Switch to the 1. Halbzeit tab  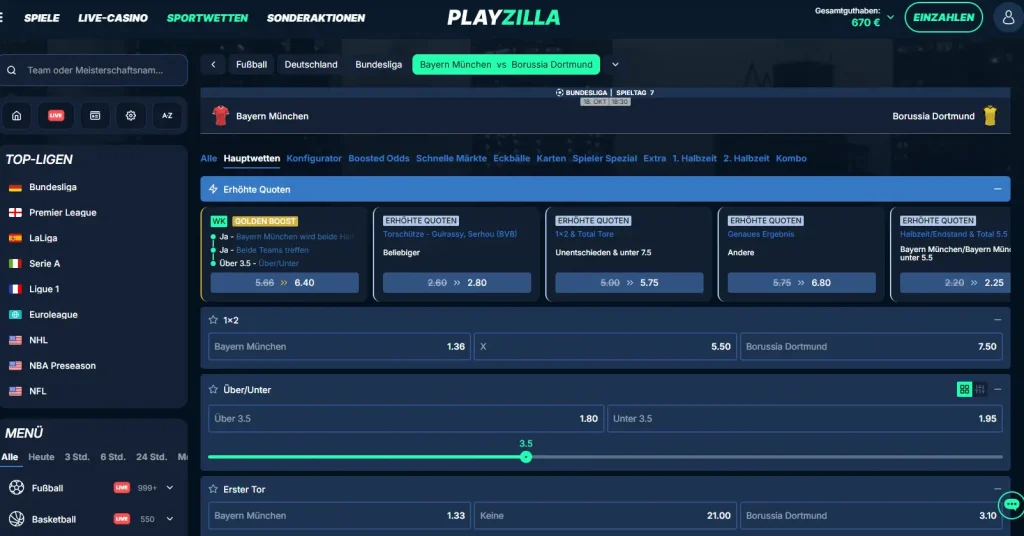point(694,159)
